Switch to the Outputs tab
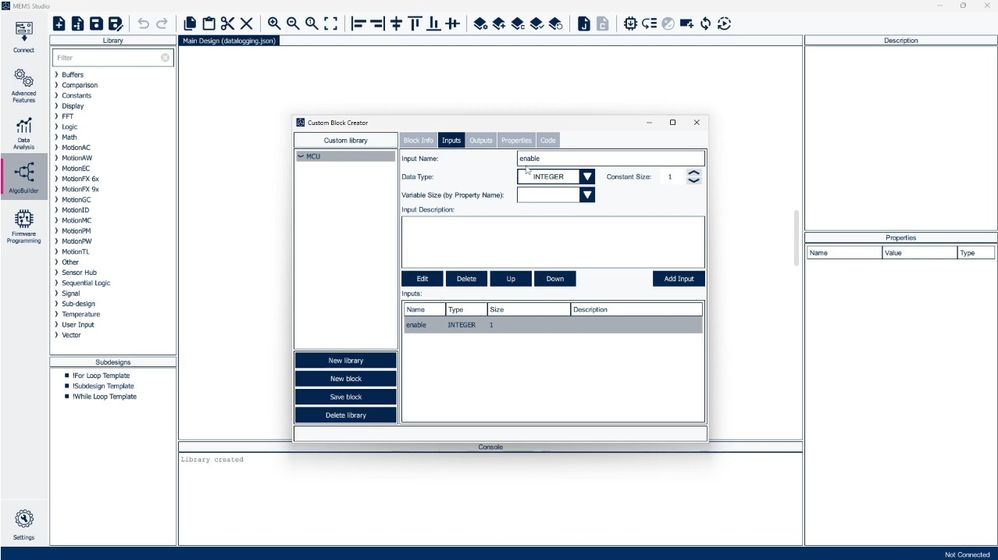 coord(481,140)
